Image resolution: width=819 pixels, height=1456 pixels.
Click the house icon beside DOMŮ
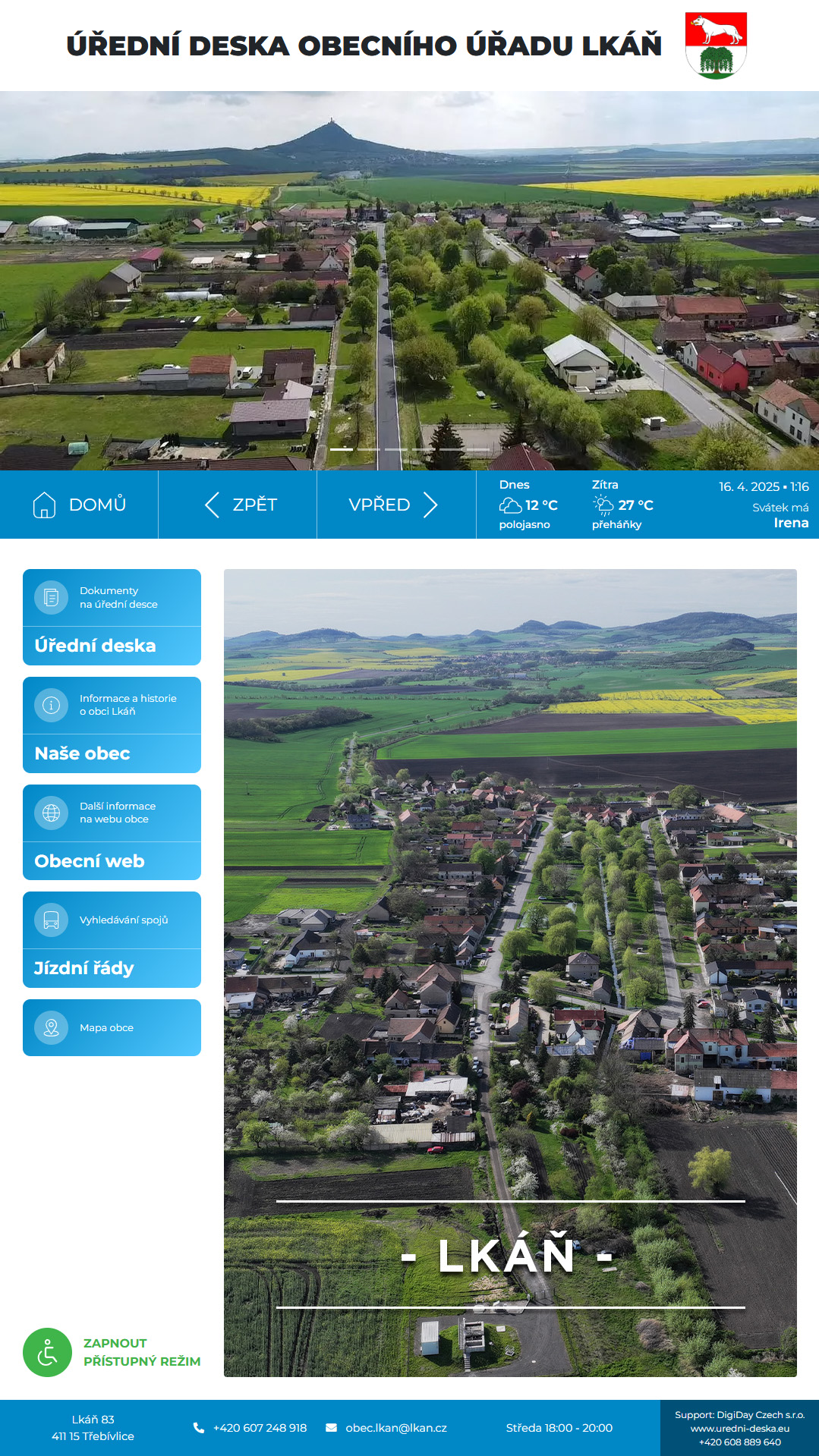(x=45, y=505)
